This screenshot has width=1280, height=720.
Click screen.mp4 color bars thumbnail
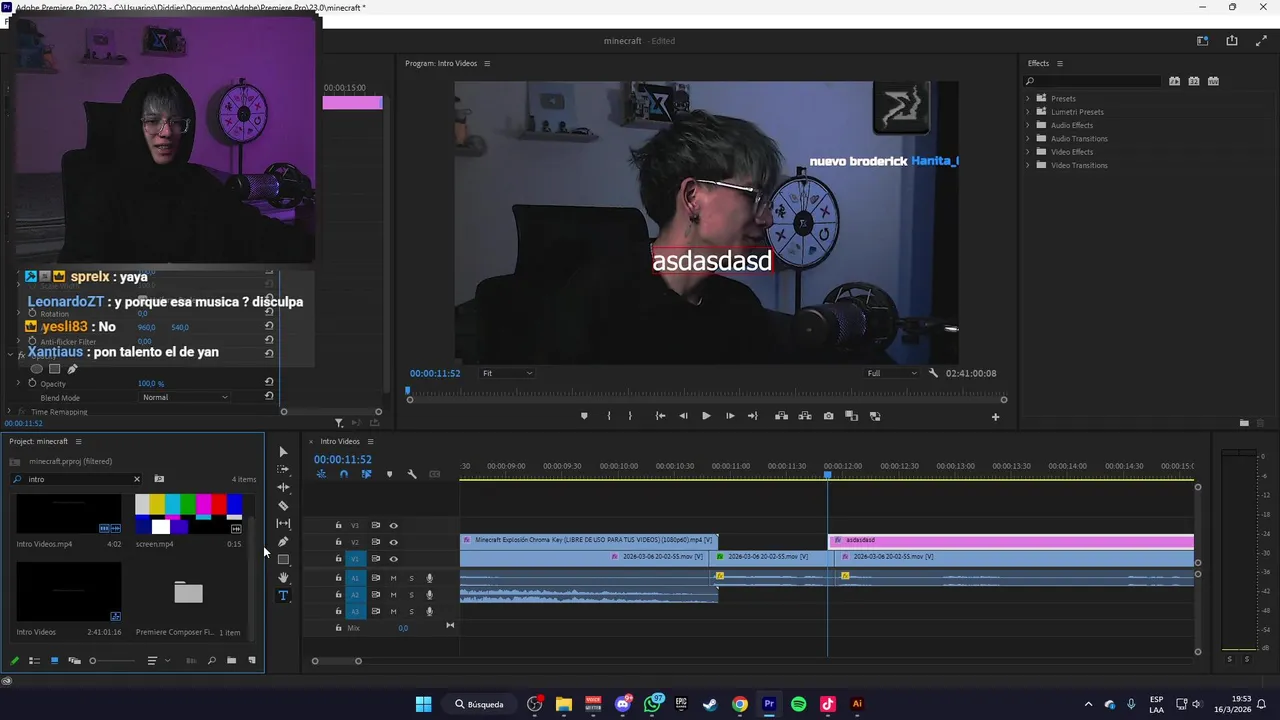(189, 514)
